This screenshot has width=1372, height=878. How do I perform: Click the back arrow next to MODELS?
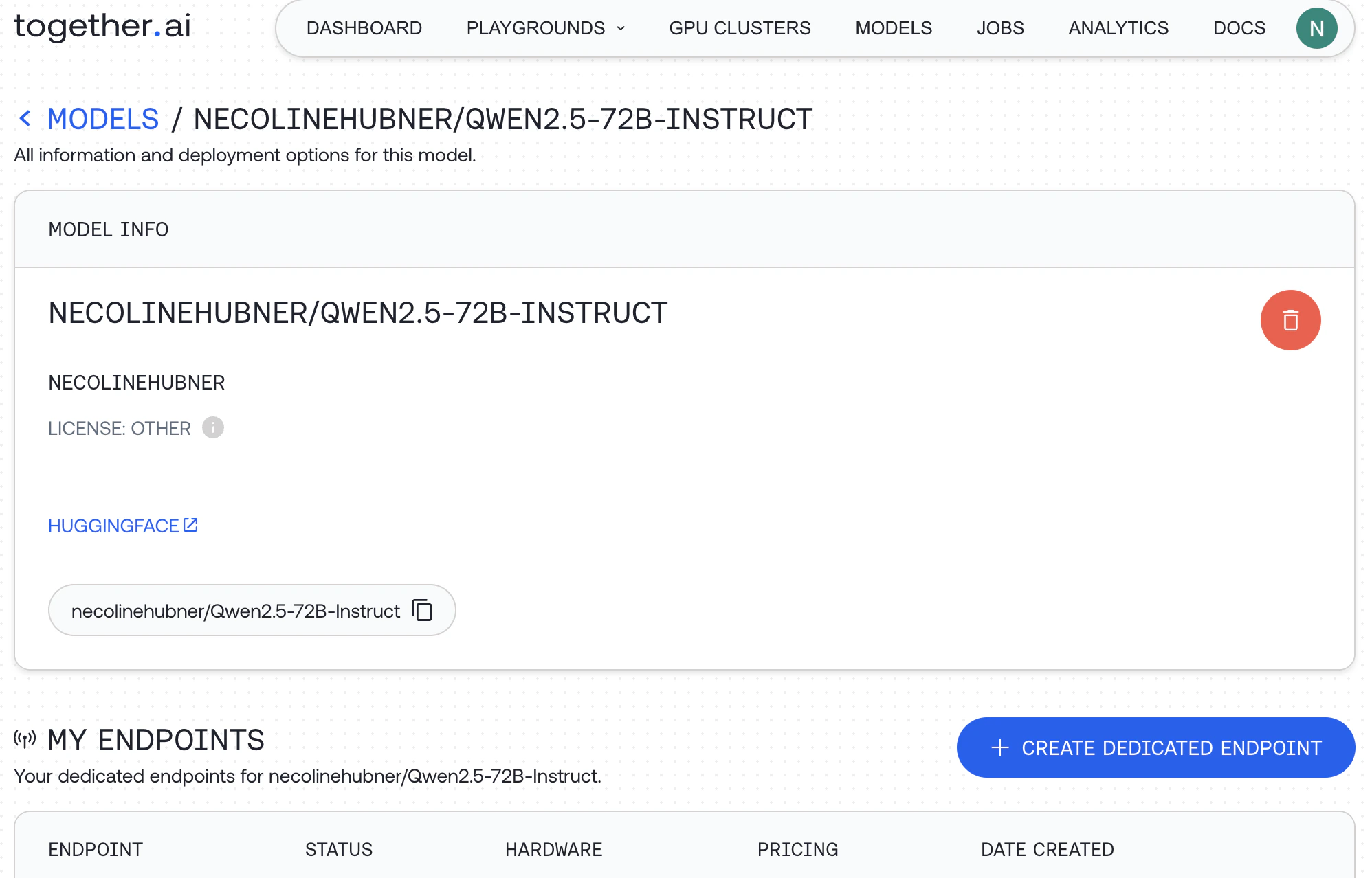pos(25,118)
